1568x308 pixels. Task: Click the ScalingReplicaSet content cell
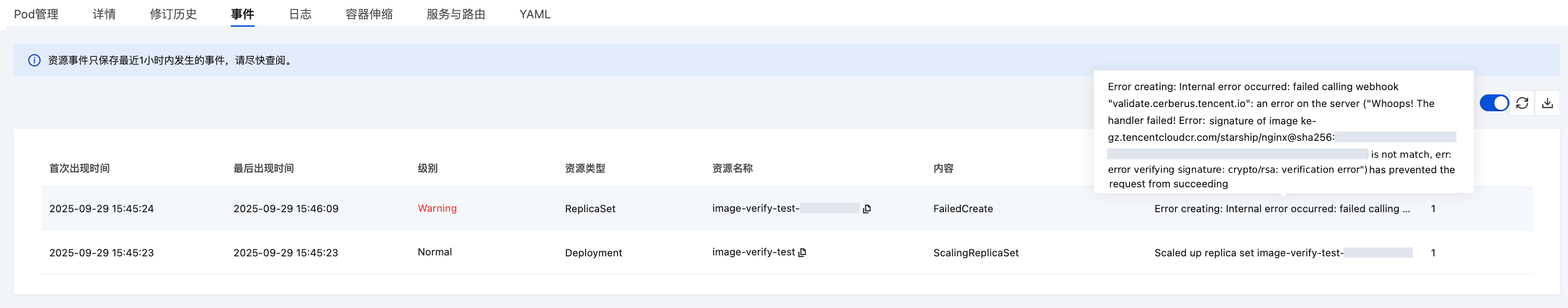(975, 253)
